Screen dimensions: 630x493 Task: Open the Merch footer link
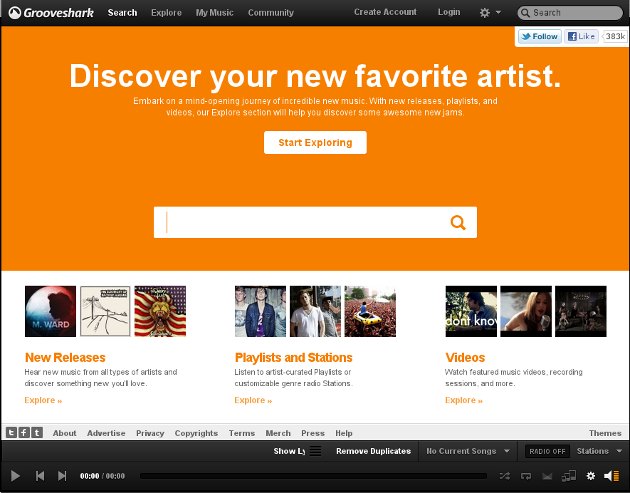click(x=278, y=433)
